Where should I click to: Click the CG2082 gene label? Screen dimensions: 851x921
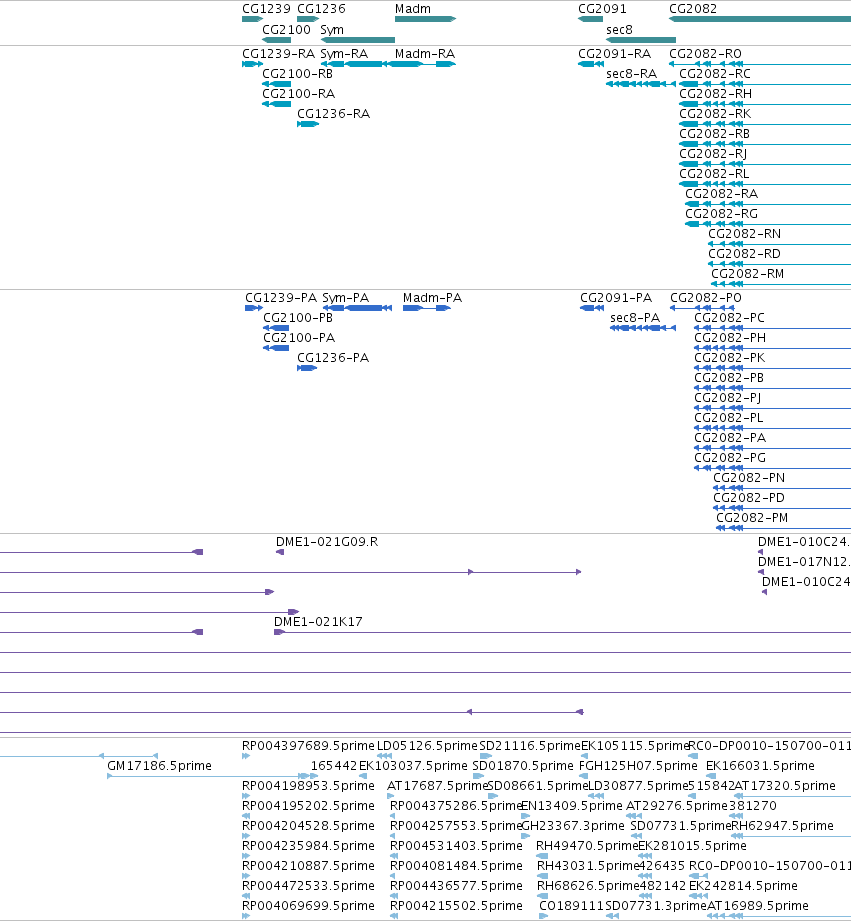(x=693, y=9)
